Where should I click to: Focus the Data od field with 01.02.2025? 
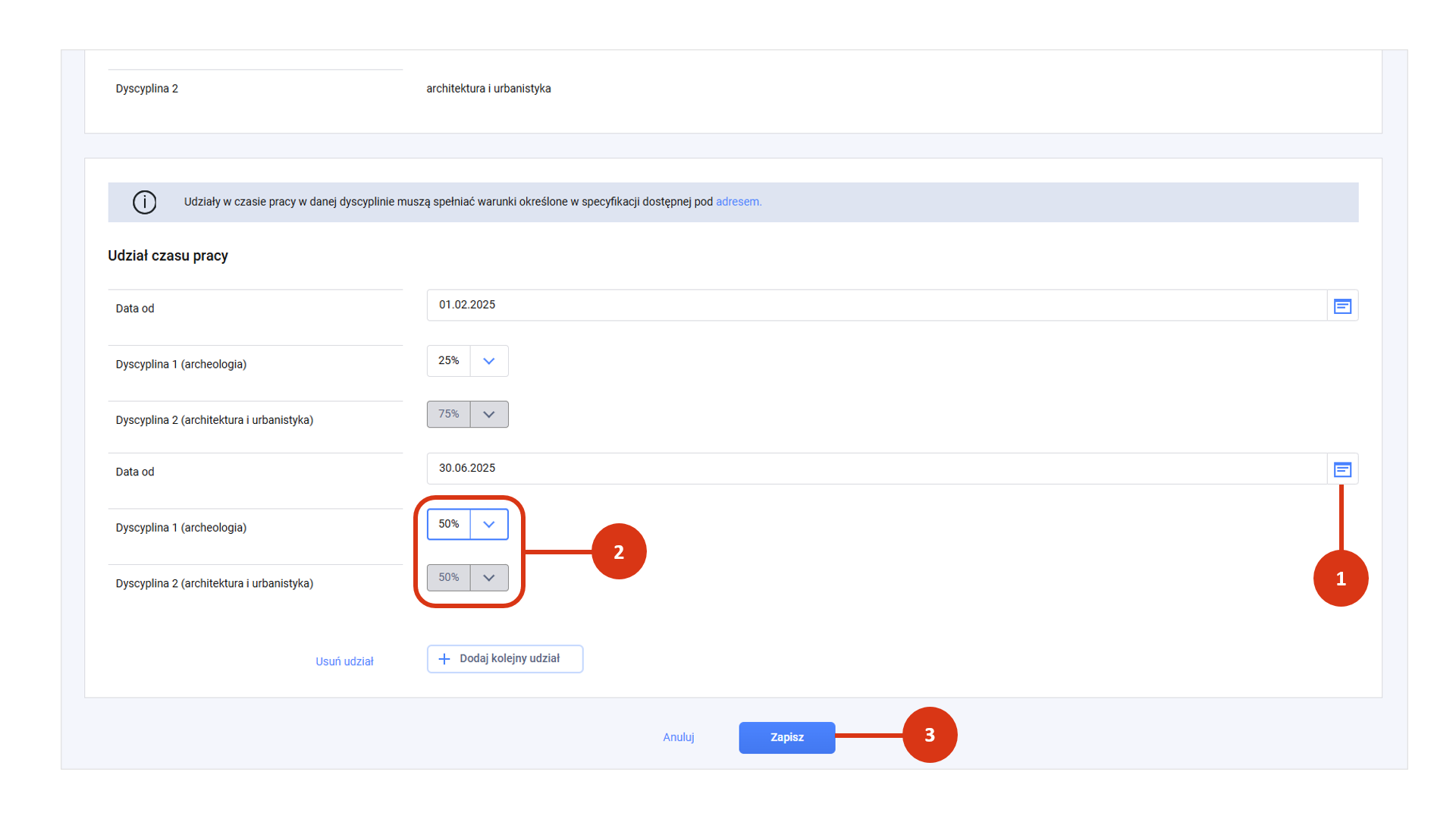click(x=877, y=305)
